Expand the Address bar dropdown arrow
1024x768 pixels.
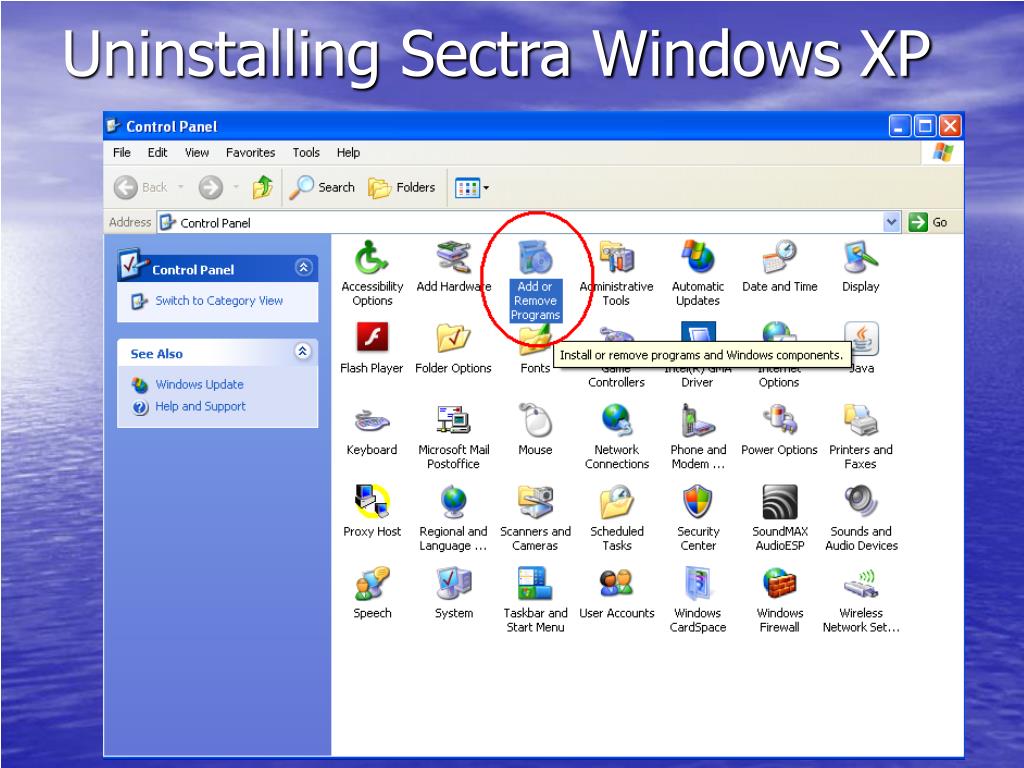coord(891,223)
